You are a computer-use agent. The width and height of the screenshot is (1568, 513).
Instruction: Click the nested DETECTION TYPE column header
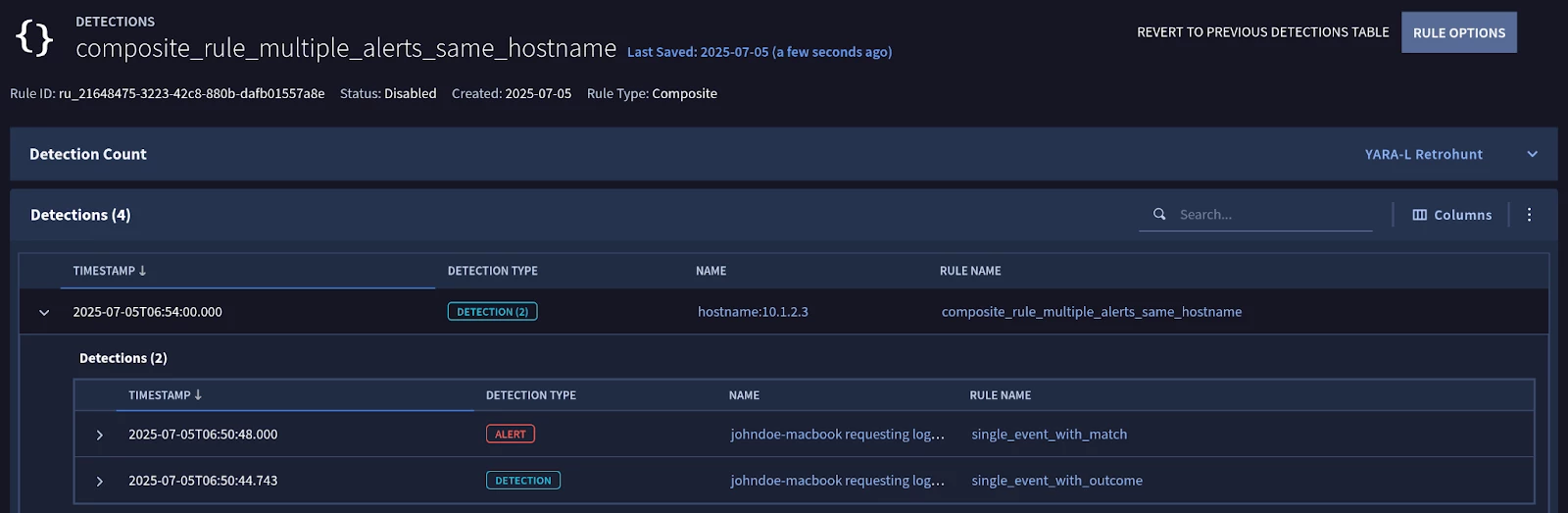pyautogui.click(x=531, y=395)
